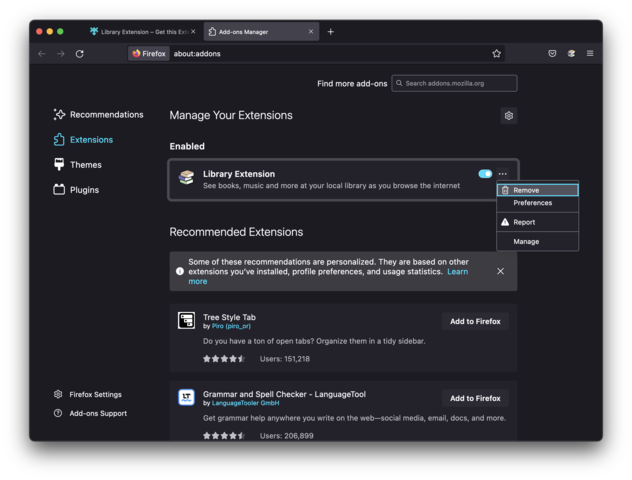Screen dimensions: 632x480
Task: Click the Users: 151,218 count
Action: tap(285, 359)
